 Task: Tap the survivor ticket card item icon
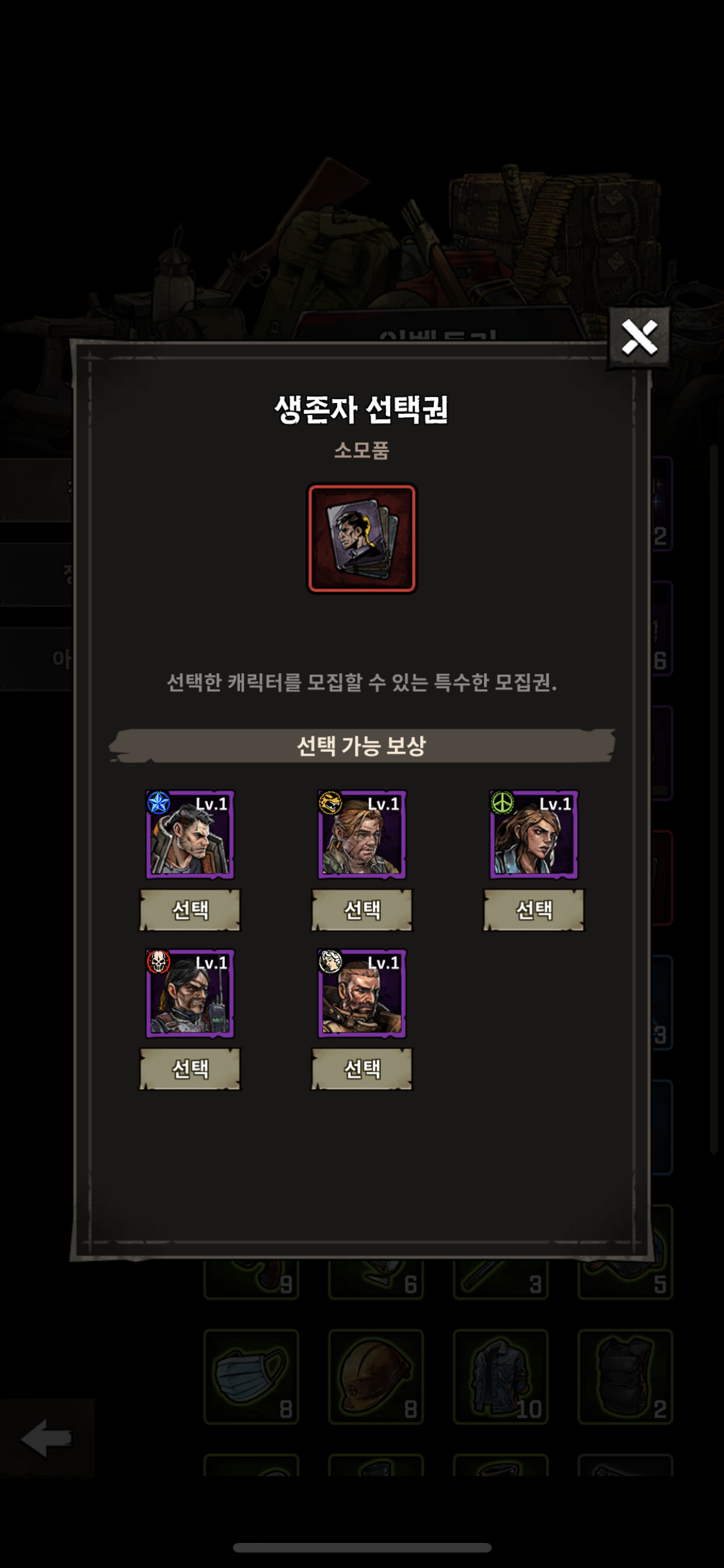tap(362, 538)
